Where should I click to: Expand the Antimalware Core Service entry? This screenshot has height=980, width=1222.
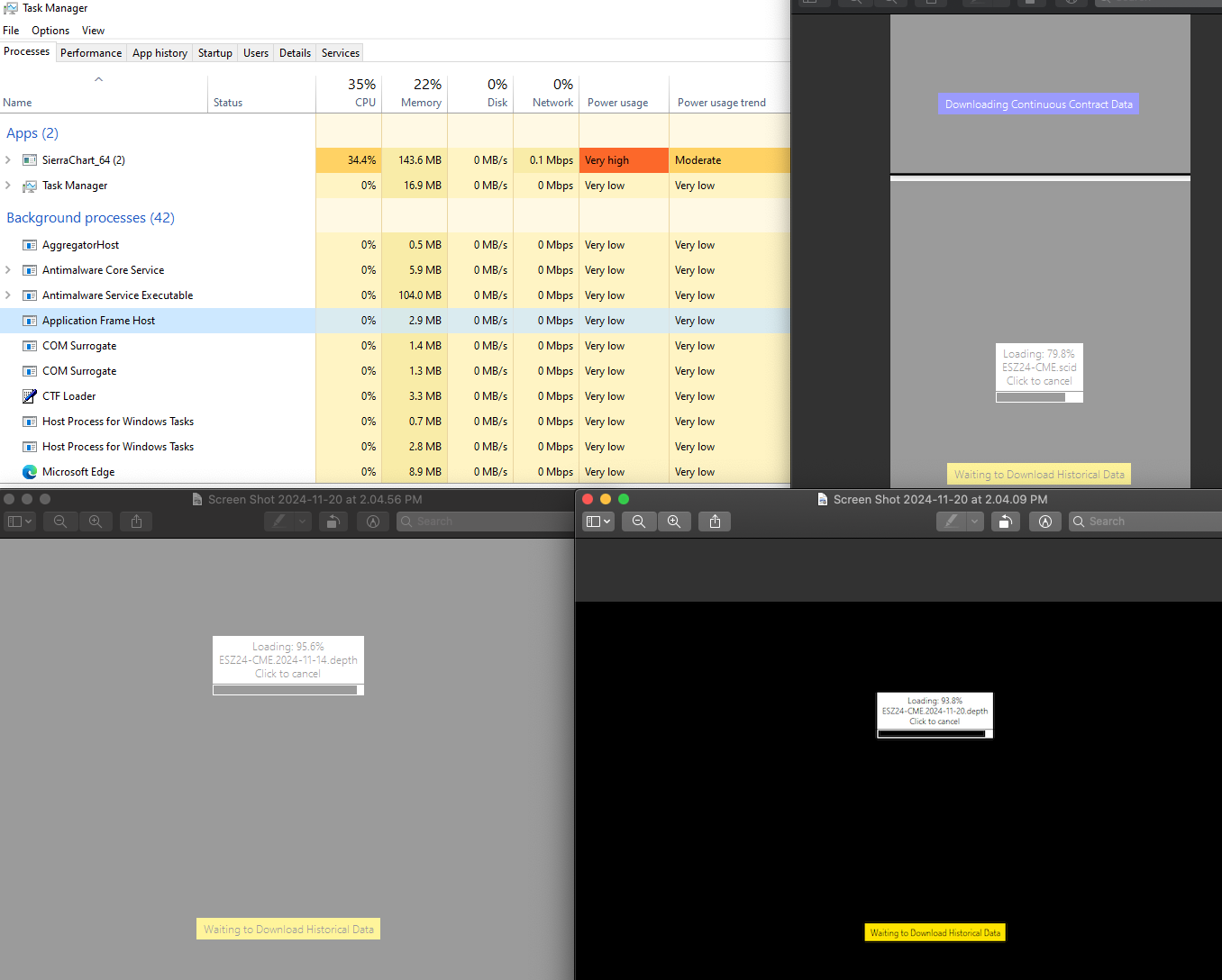click(8, 270)
